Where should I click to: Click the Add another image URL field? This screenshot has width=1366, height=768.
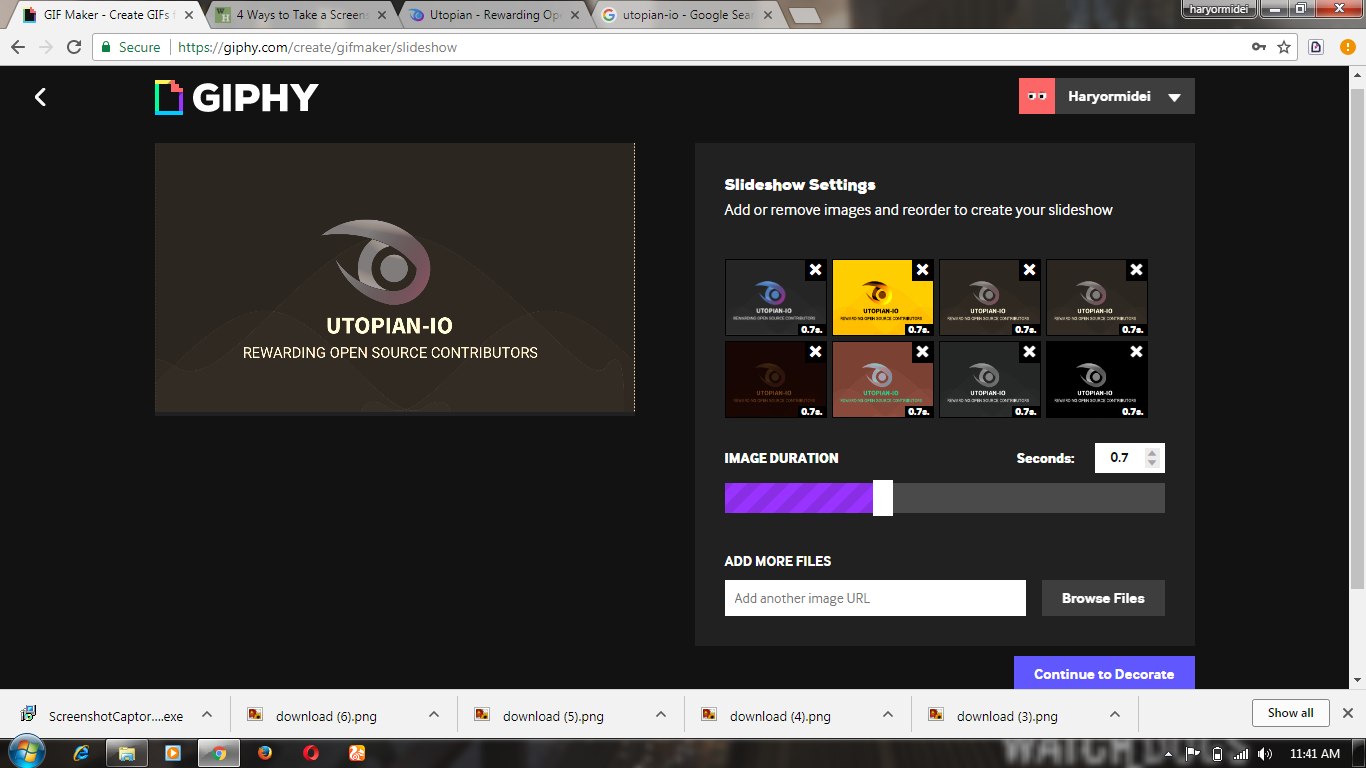click(875, 598)
